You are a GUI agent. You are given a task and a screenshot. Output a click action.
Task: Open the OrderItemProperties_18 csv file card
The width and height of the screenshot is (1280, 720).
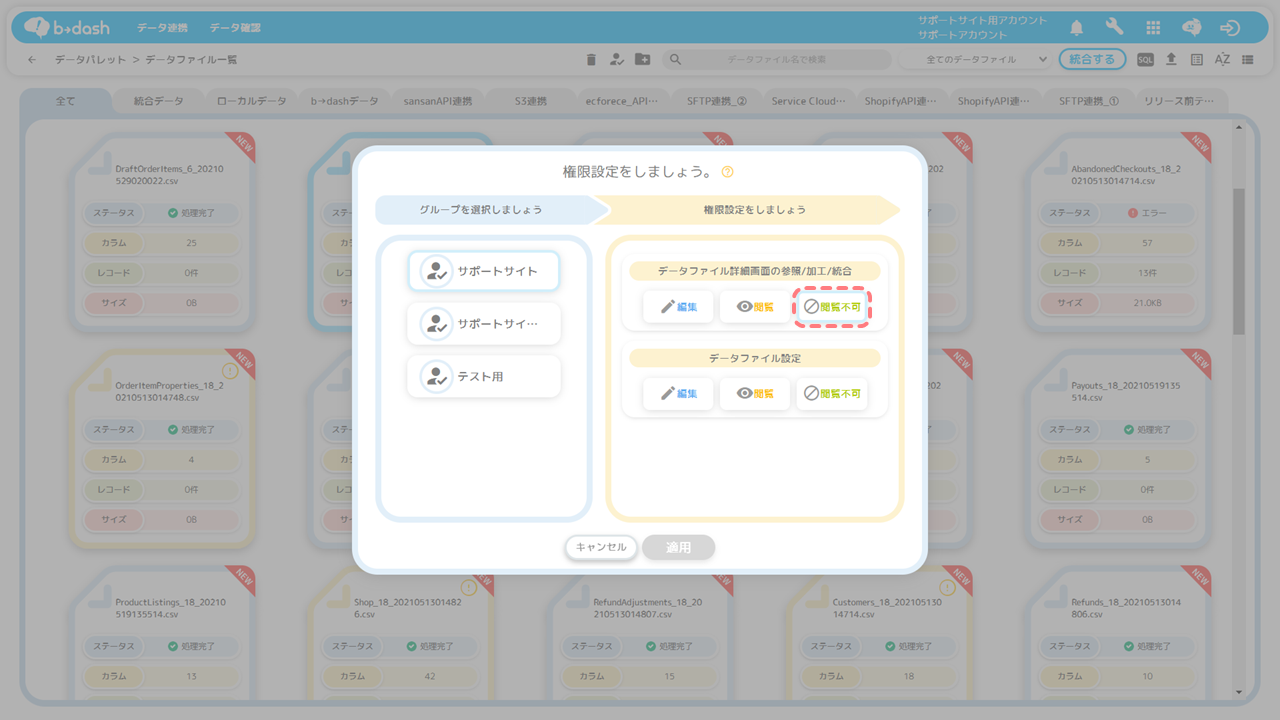161,449
